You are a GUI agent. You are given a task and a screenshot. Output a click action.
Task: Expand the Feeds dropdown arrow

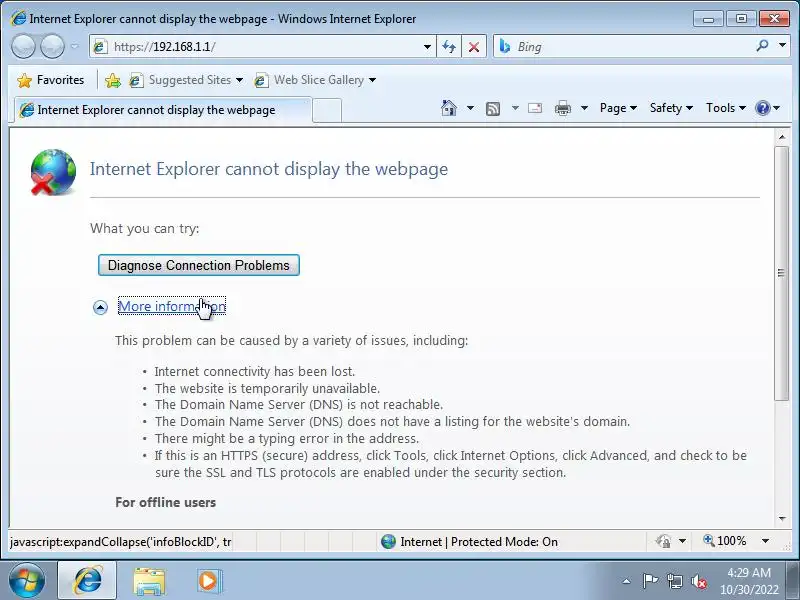tap(515, 108)
